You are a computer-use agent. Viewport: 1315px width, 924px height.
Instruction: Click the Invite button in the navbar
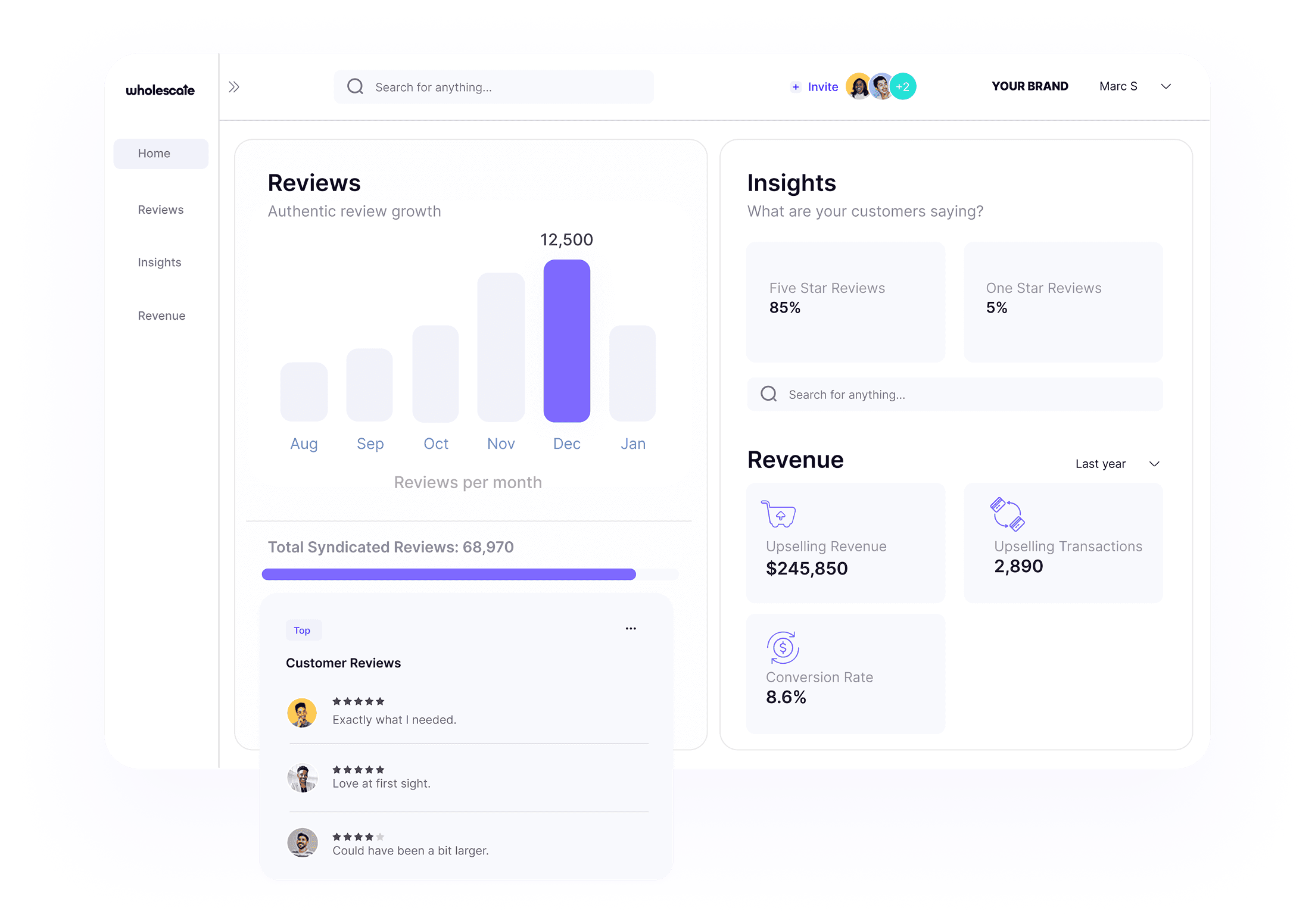pyautogui.click(x=815, y=86)
